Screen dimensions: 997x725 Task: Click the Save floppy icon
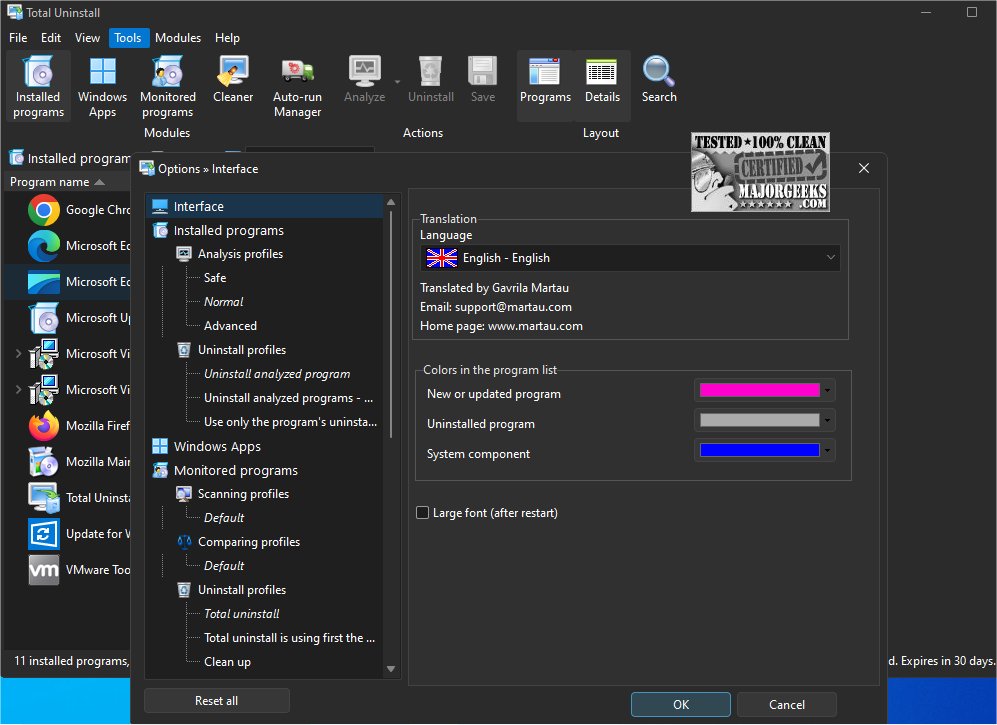483,71
